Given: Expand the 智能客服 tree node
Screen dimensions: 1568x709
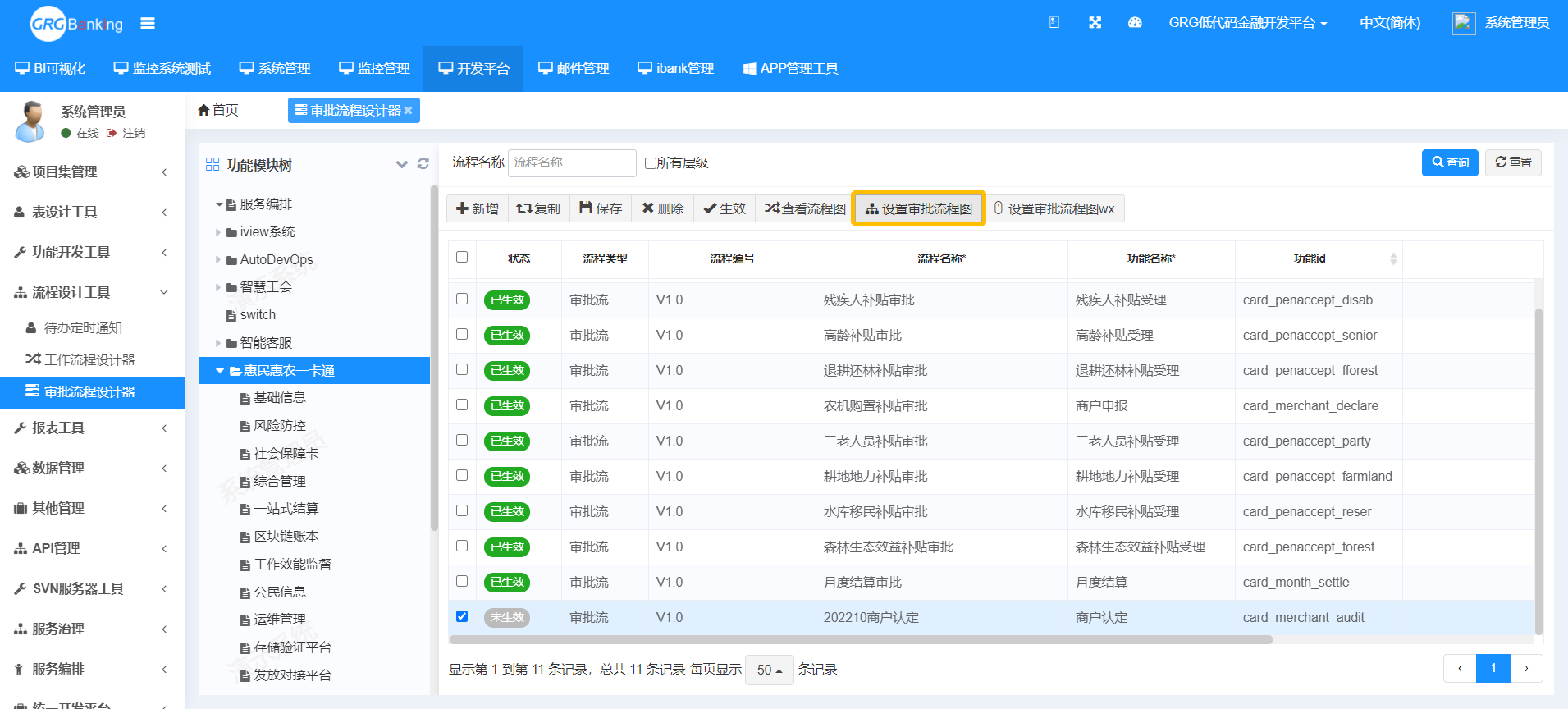Looking at the screenshot, I should 218,343.
